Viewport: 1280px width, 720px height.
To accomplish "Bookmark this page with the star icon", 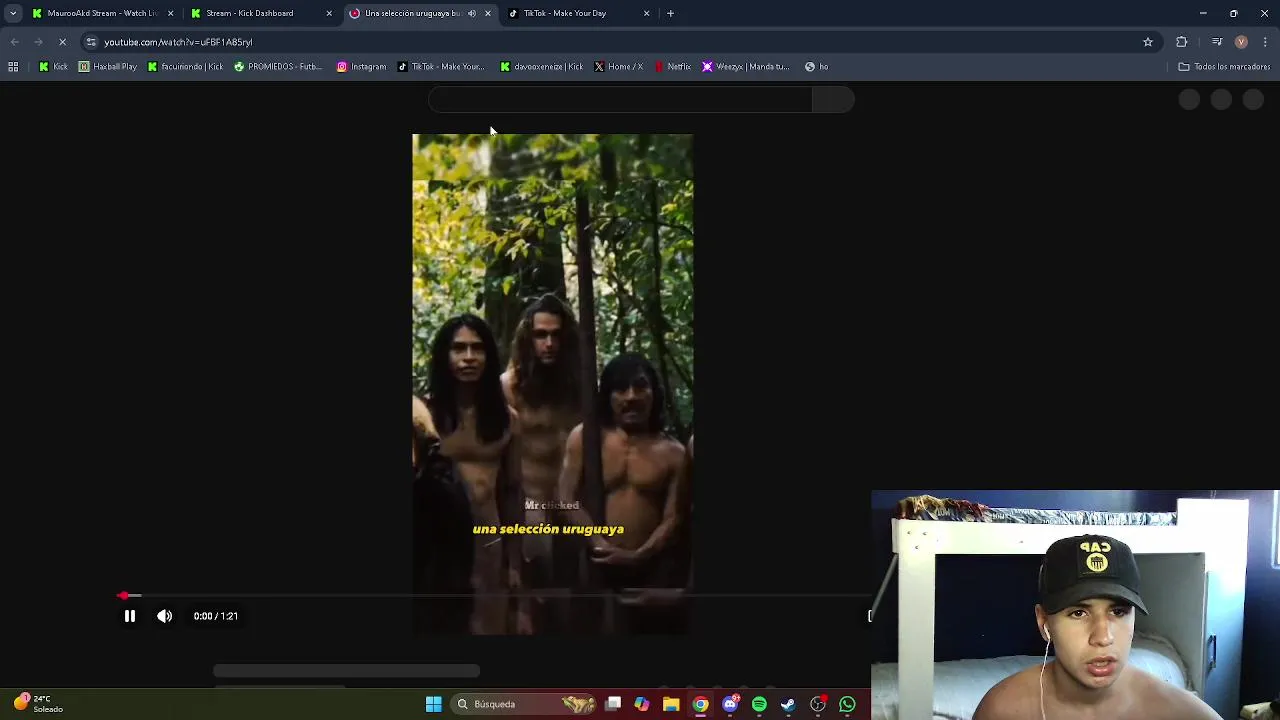I will (x=1148, y=42).
